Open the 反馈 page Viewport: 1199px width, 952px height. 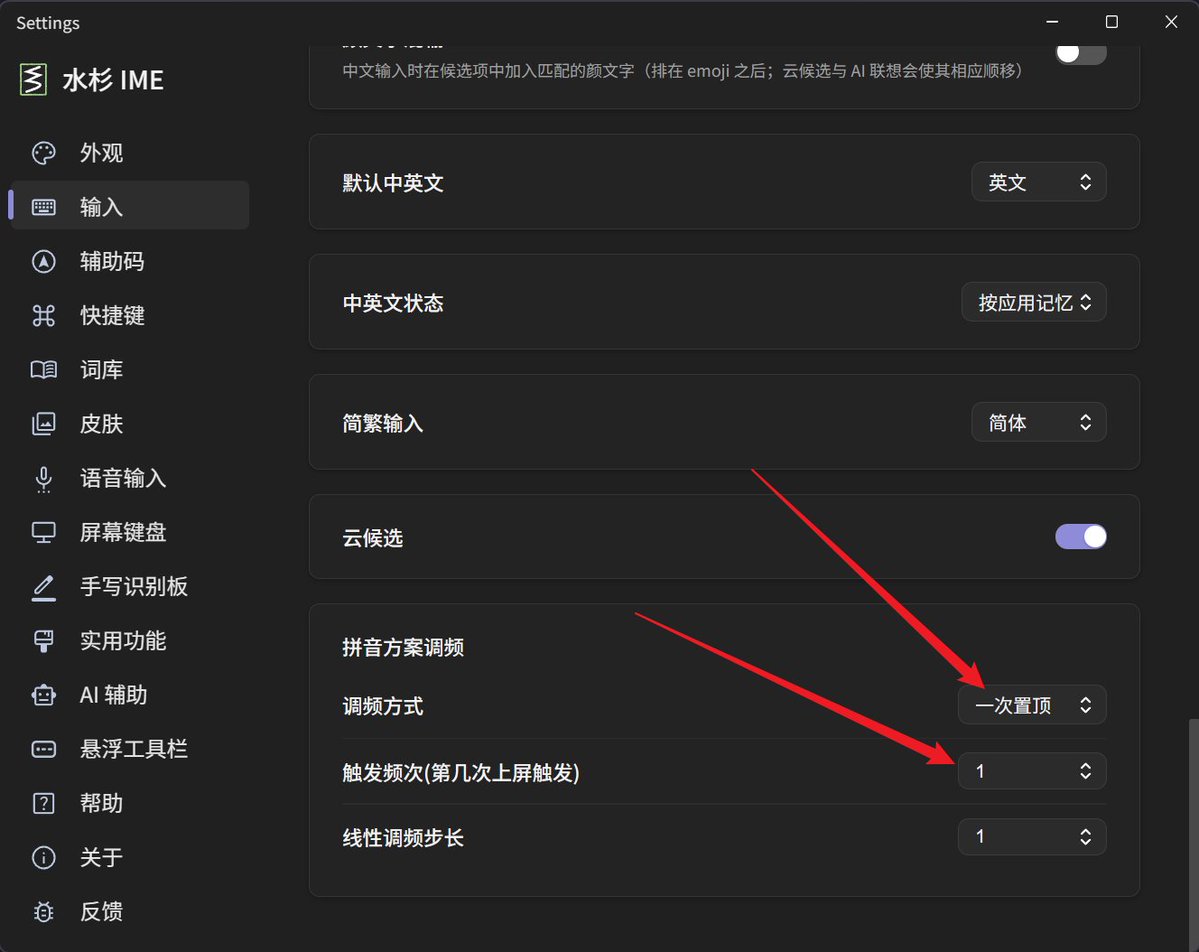pos(129,912)
